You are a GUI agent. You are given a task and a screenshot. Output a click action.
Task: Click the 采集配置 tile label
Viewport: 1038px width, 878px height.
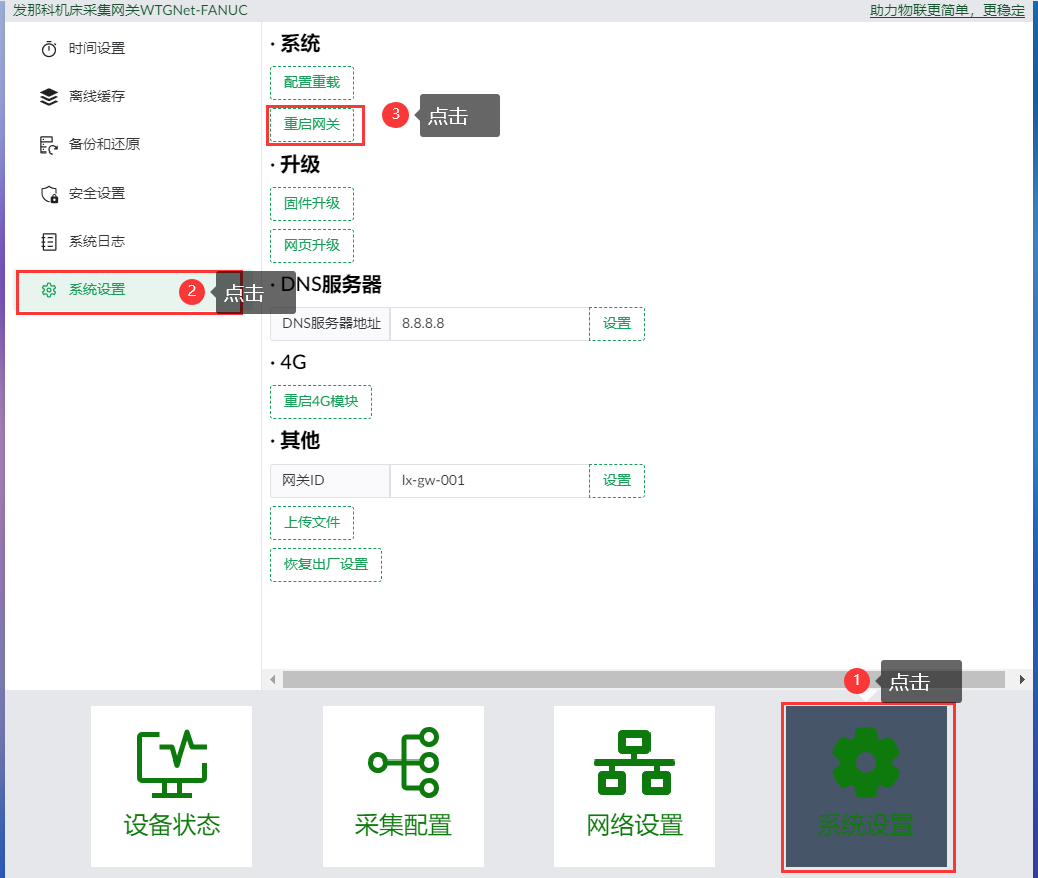tap(403, 826)
